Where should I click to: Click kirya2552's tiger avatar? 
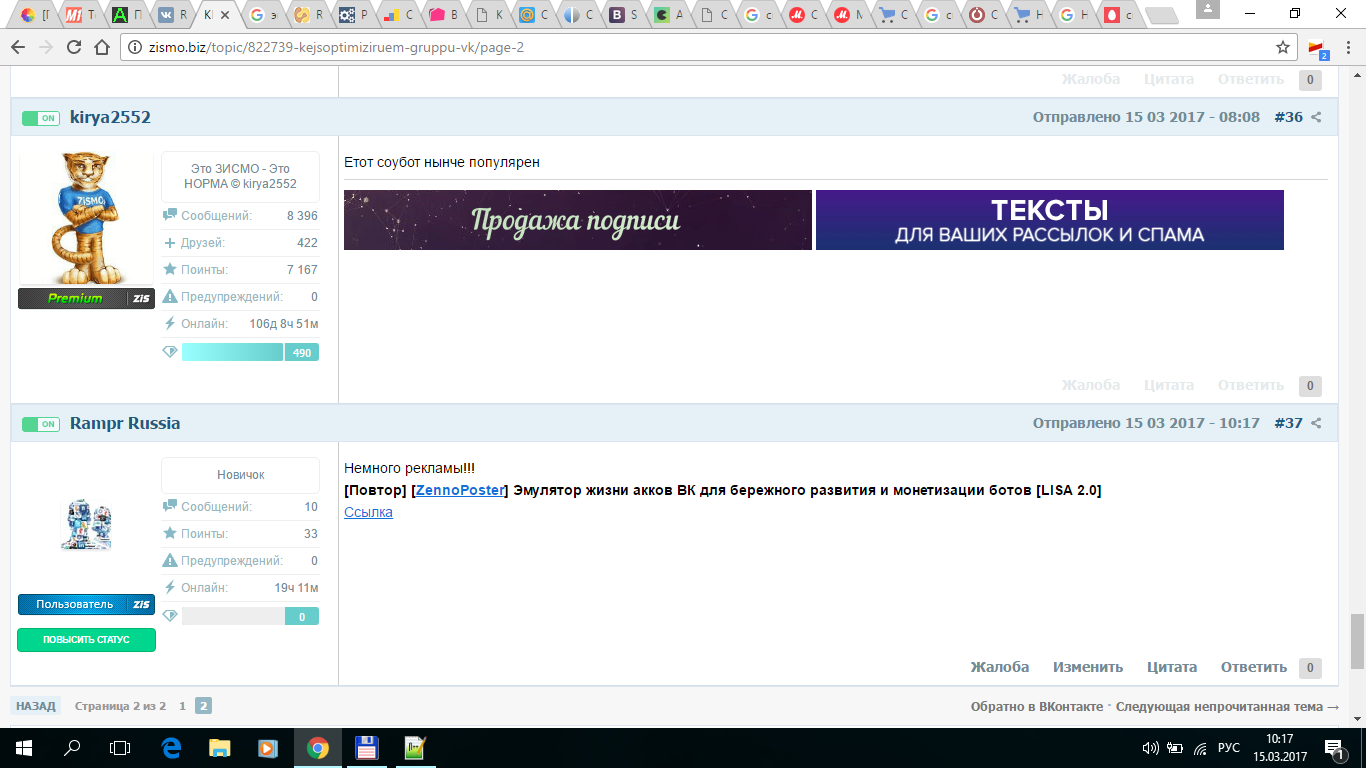pyautogui.click(x=86, y=218)
